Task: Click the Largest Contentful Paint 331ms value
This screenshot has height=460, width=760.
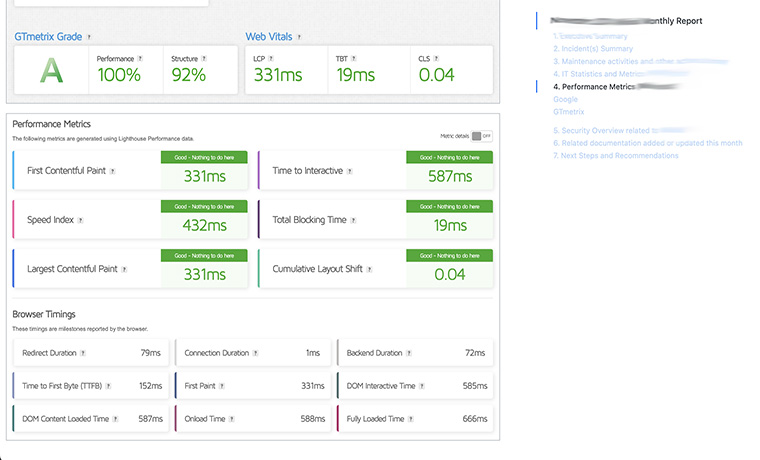Action: click(206, 274)
